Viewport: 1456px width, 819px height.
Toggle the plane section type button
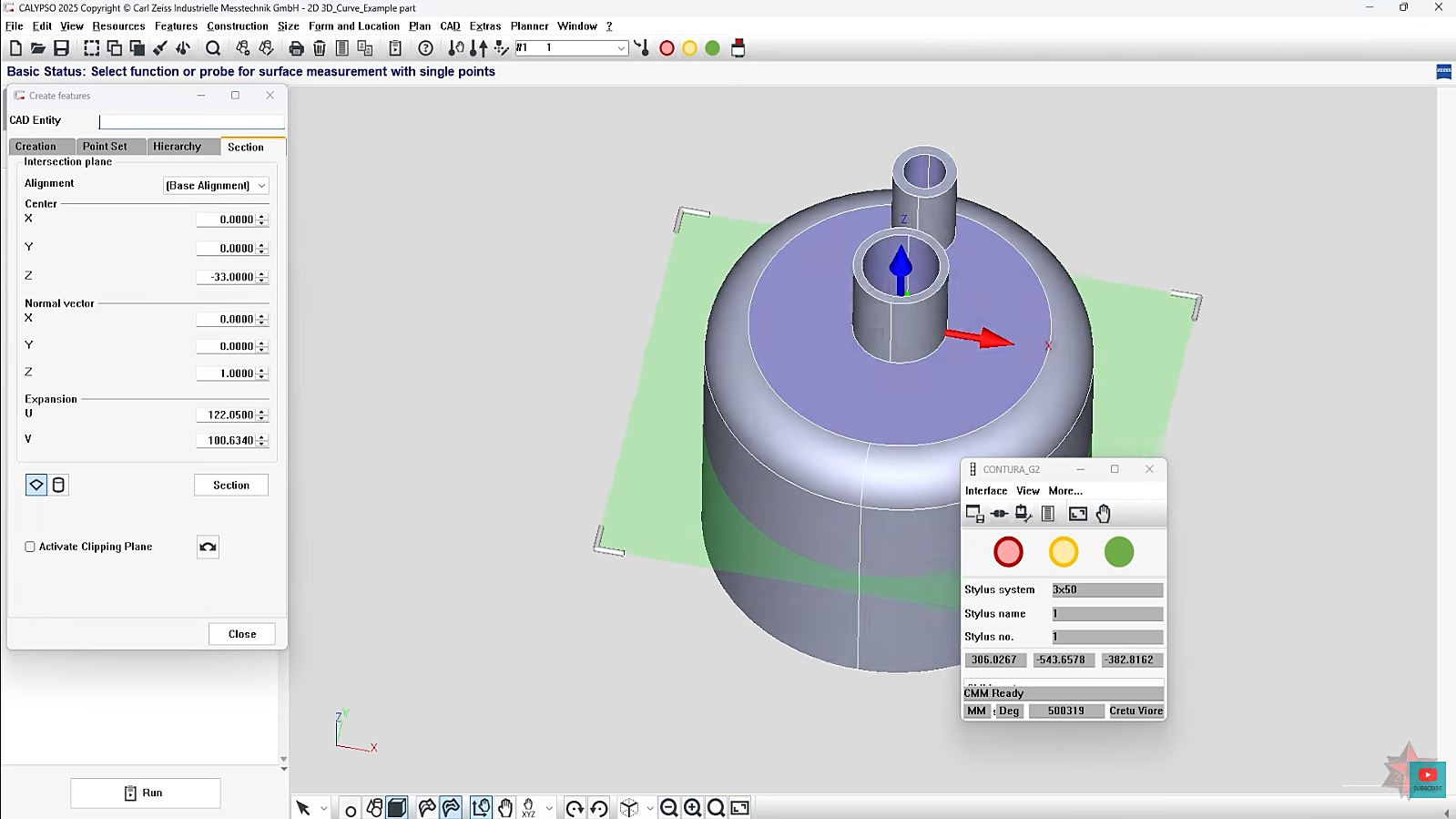36,485
